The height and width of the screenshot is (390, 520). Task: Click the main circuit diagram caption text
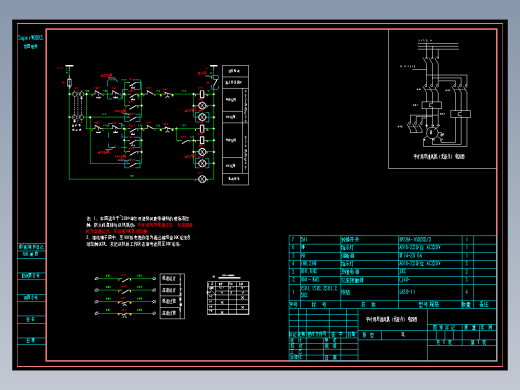click(439, 156)
